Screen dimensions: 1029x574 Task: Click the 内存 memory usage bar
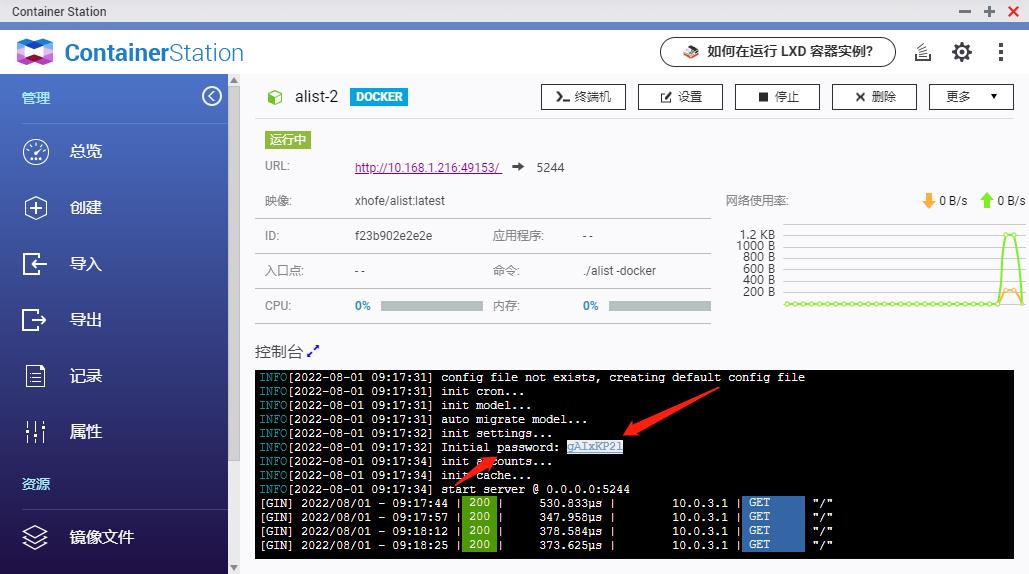tap(660, 306)
